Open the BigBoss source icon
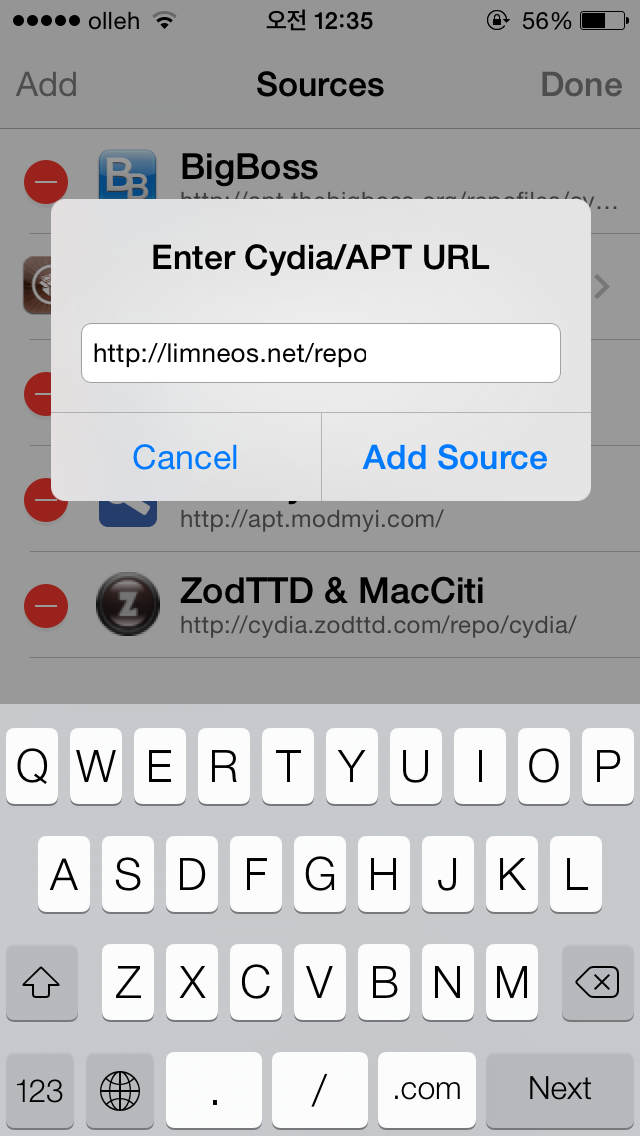 click(128, 175)
